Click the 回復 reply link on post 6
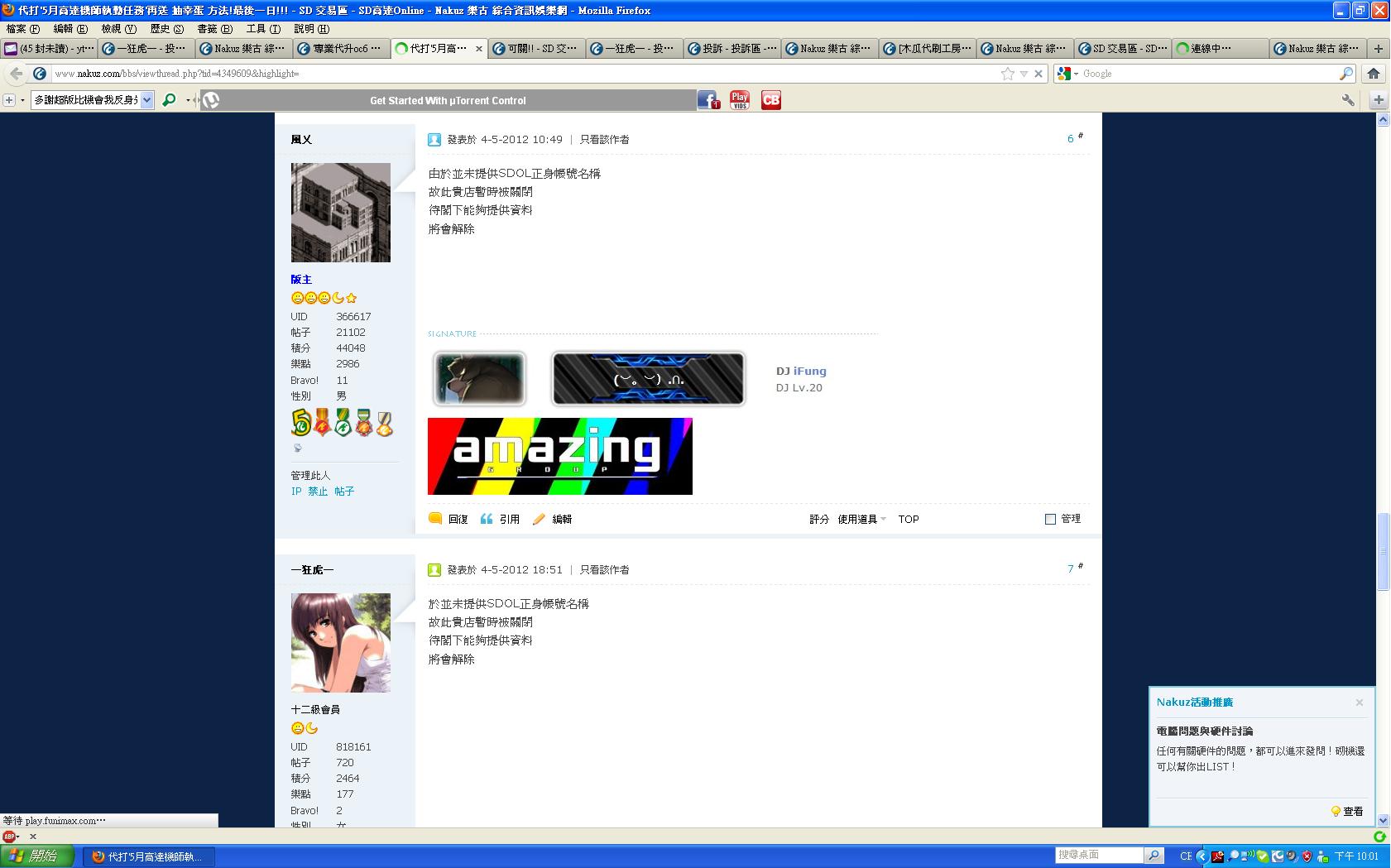This screenshot has width=1391, height=868. click(458, 519)
